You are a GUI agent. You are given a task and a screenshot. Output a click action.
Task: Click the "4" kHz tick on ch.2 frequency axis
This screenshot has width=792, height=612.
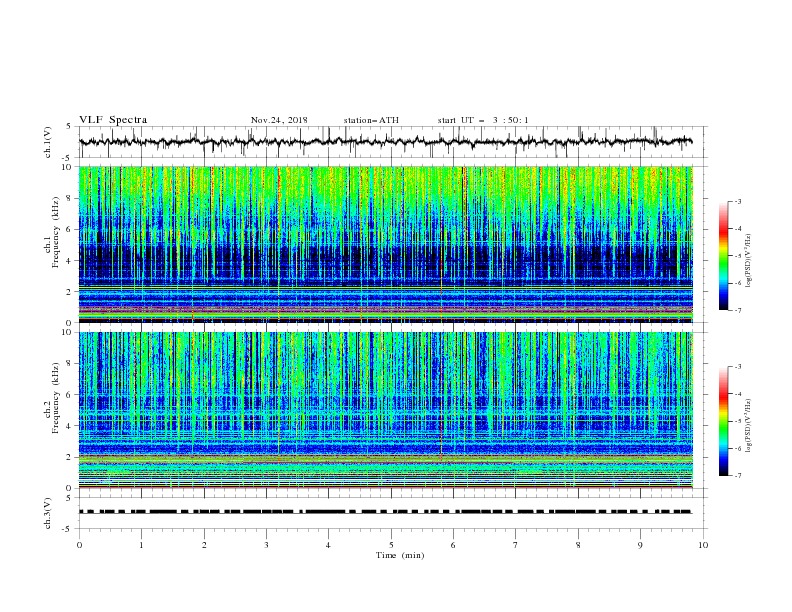(x=70, y=426)
